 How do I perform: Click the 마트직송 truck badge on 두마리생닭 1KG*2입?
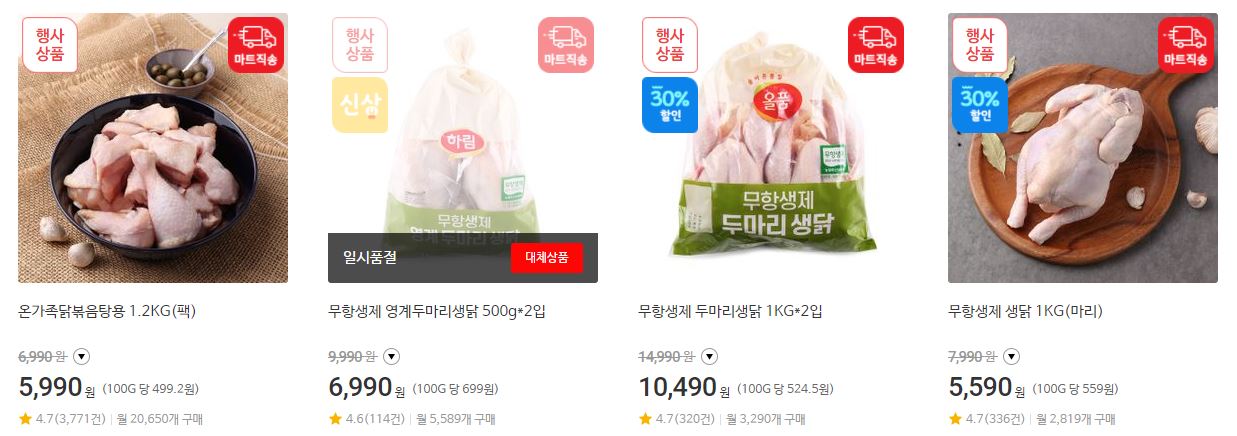coord(875,45)
